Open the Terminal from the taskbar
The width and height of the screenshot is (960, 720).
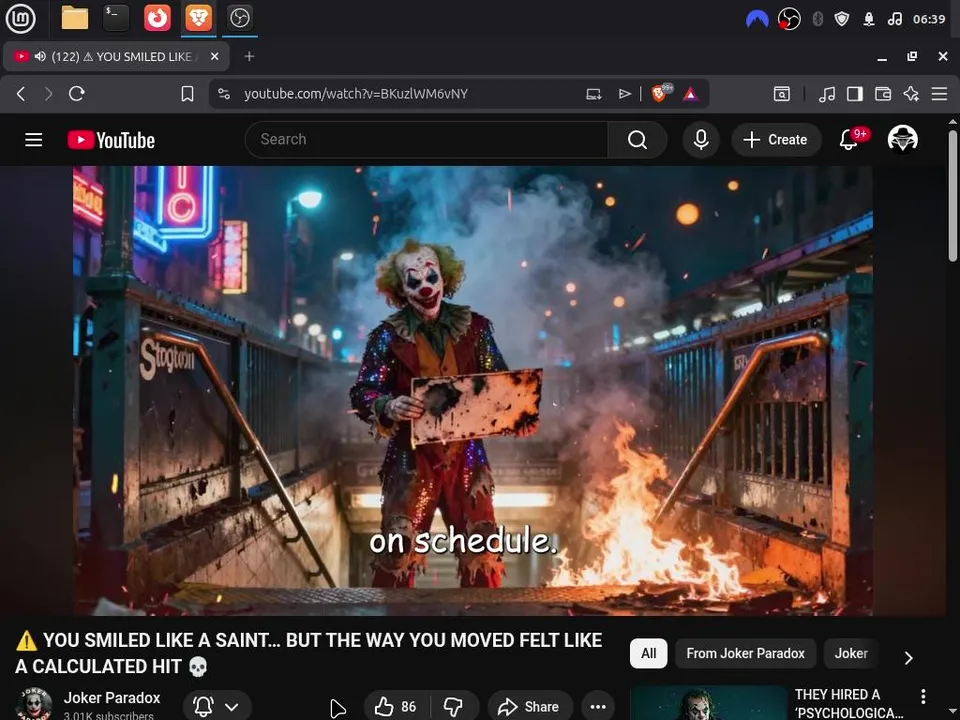[x=116, y=18]
